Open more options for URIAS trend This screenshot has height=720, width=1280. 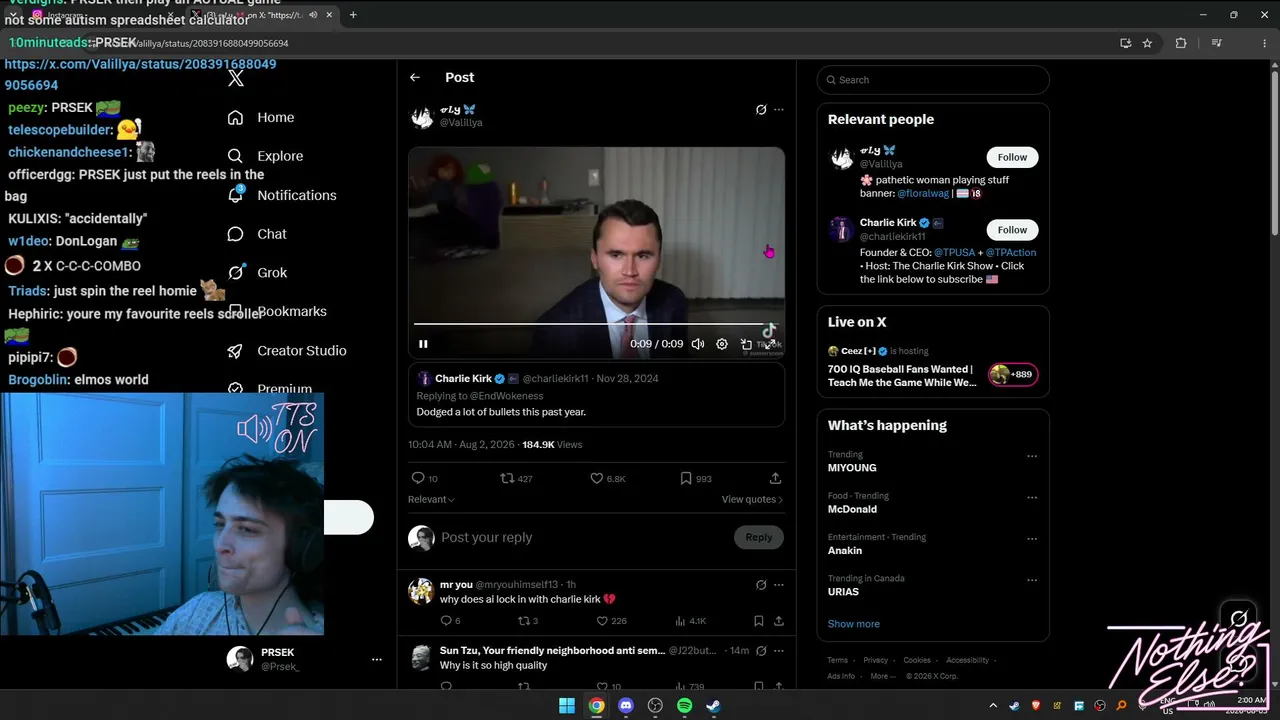1032,579
